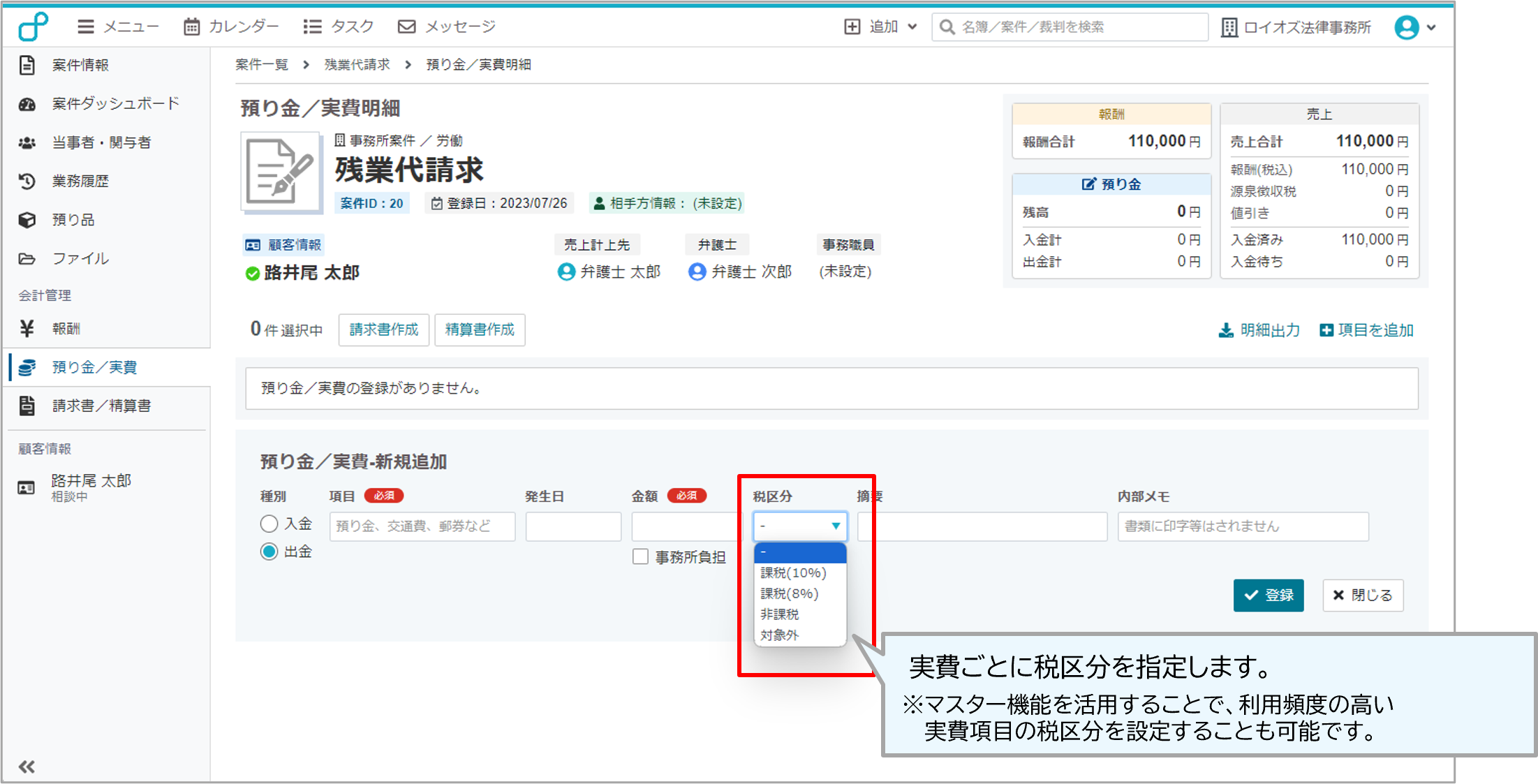Collapse the sidebar with double chevron

[x=27, y=767]
